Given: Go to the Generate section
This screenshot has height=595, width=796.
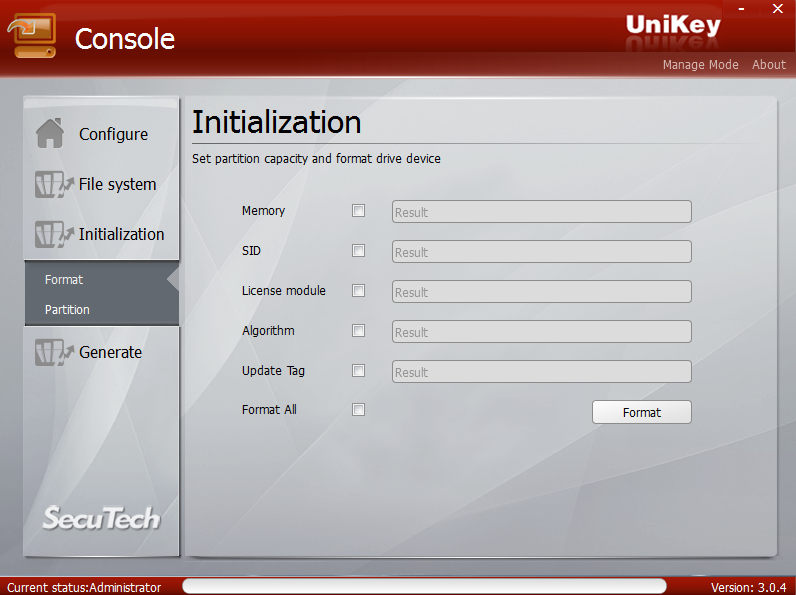Looking at the screenshot, I should (x=110, y=352).
